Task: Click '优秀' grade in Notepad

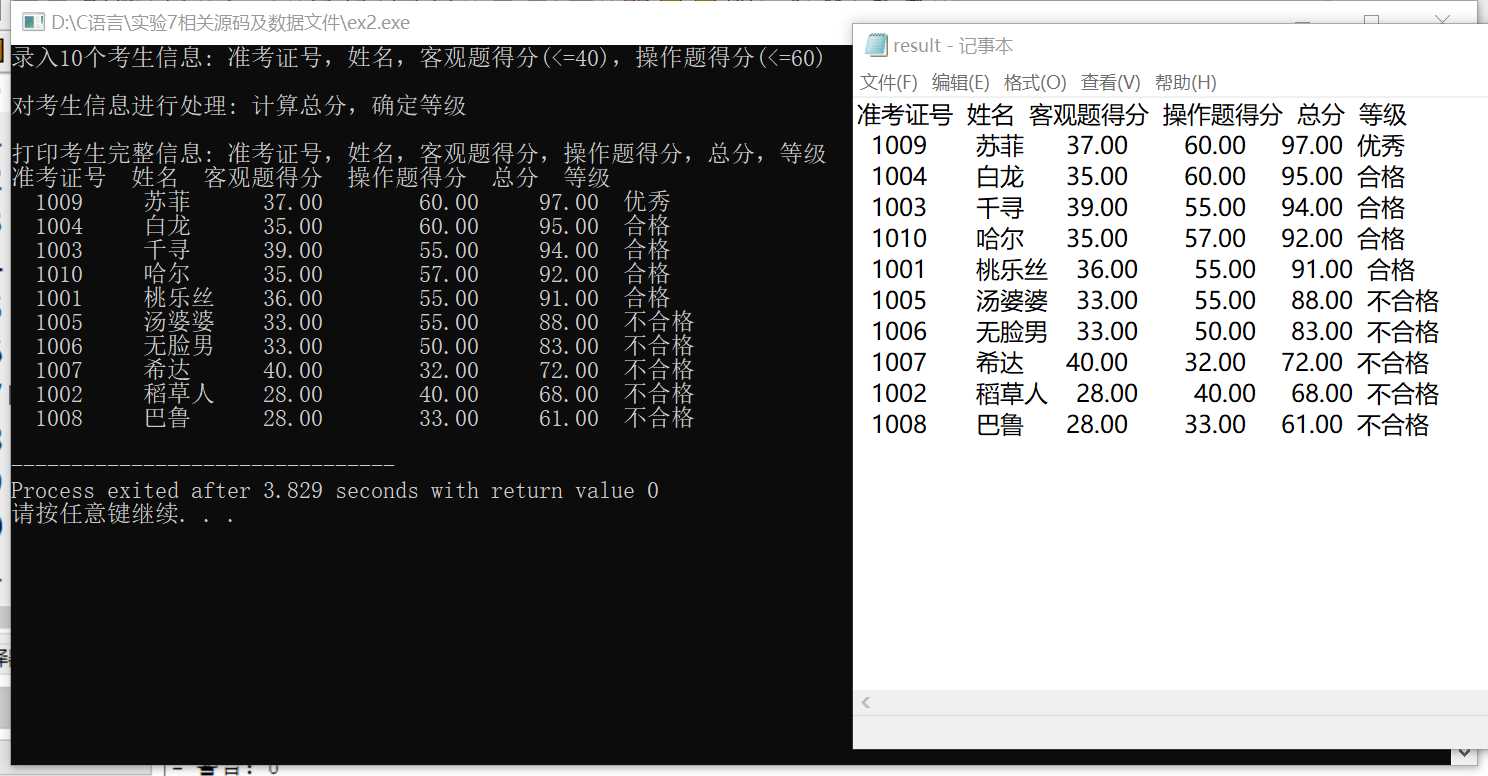Action: click(1381, 146)
